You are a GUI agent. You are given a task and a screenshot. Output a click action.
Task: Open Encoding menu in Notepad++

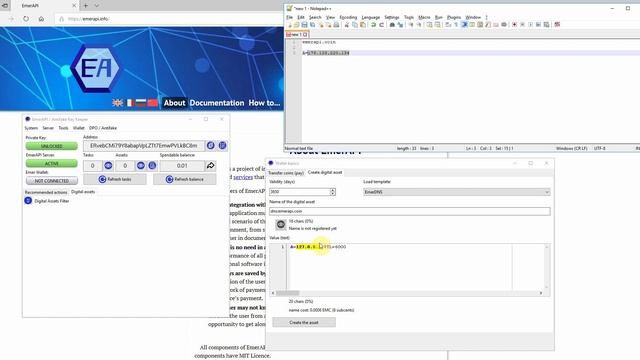tap(348, 17)
